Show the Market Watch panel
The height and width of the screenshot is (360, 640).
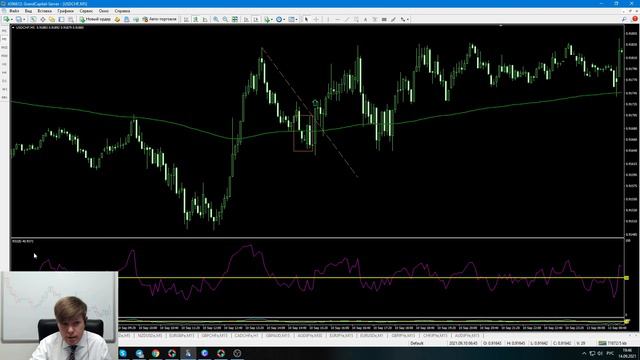33,19
